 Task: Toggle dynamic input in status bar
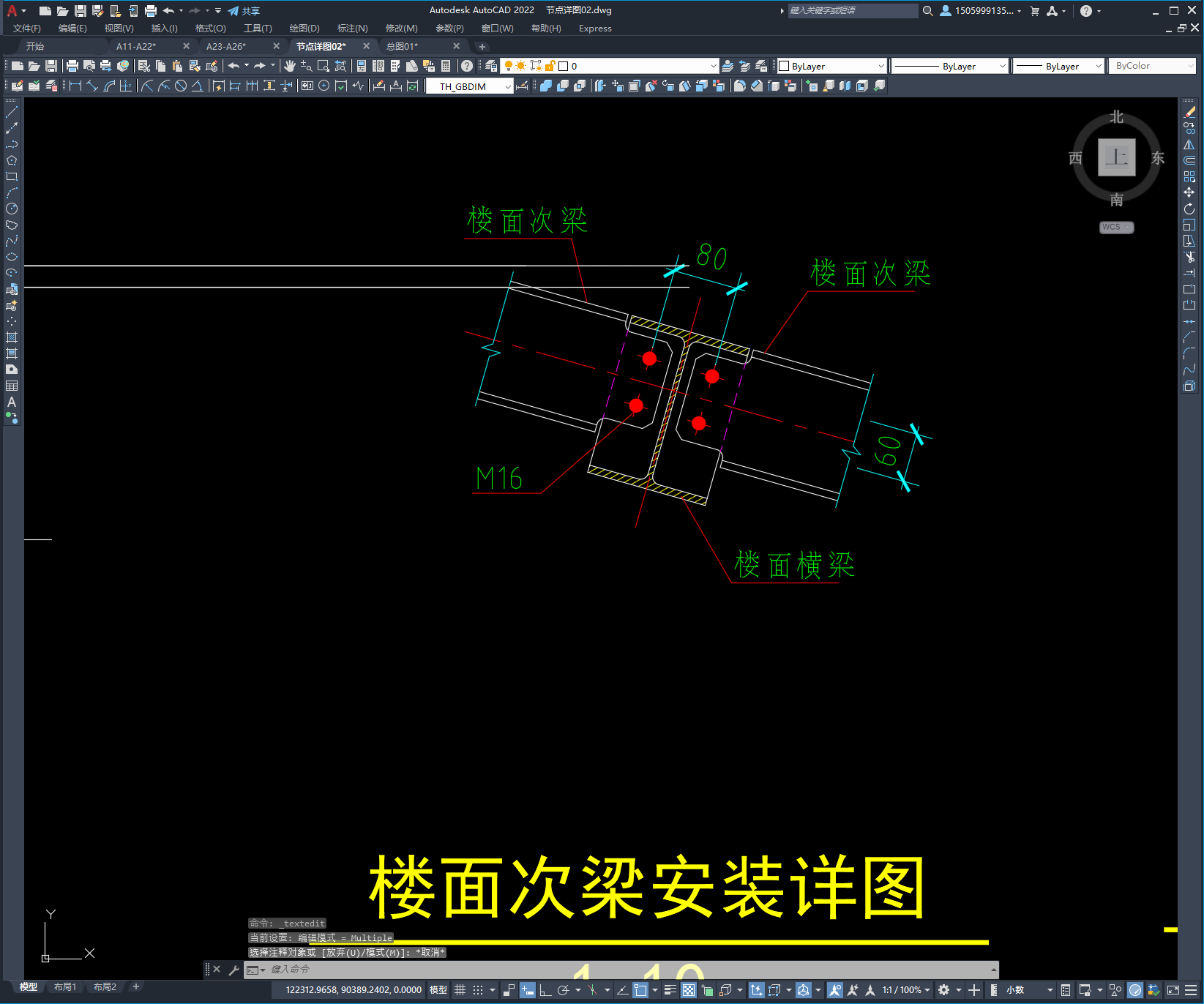[x=528, y=990]
